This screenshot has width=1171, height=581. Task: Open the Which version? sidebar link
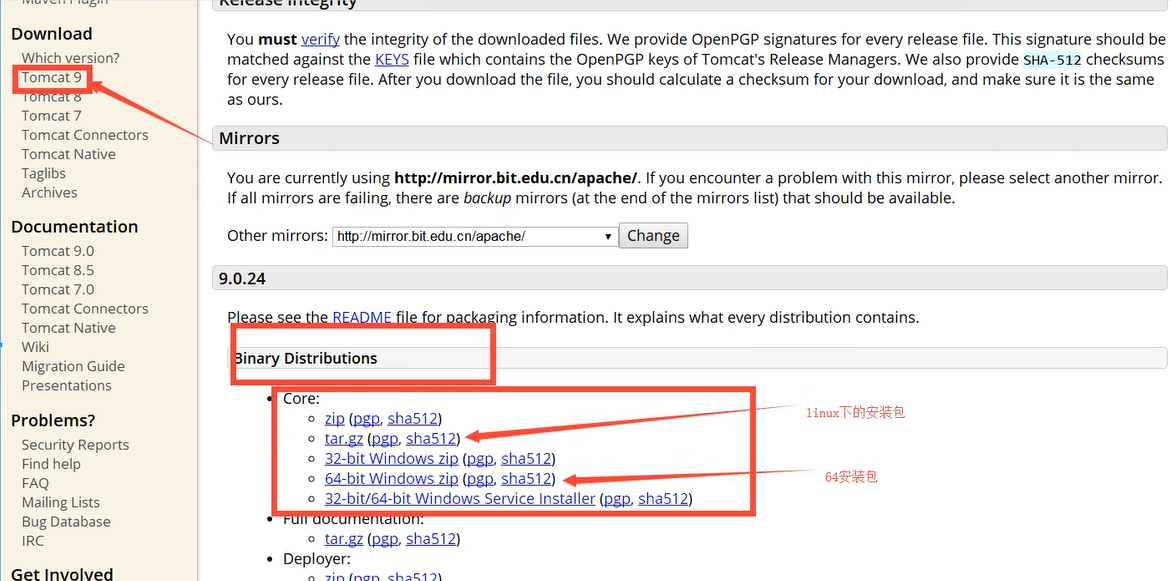[x=70, y=58]
